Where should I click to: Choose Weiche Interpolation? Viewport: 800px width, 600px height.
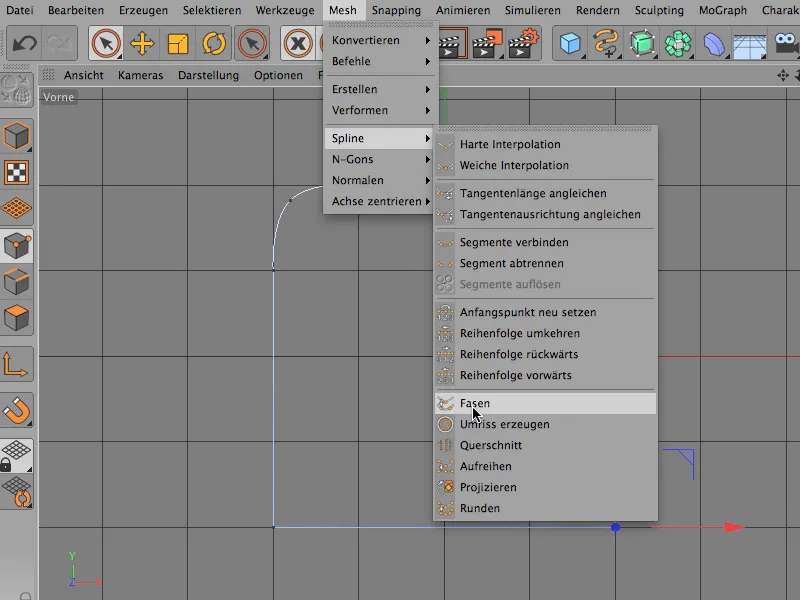tap(545, 165)
